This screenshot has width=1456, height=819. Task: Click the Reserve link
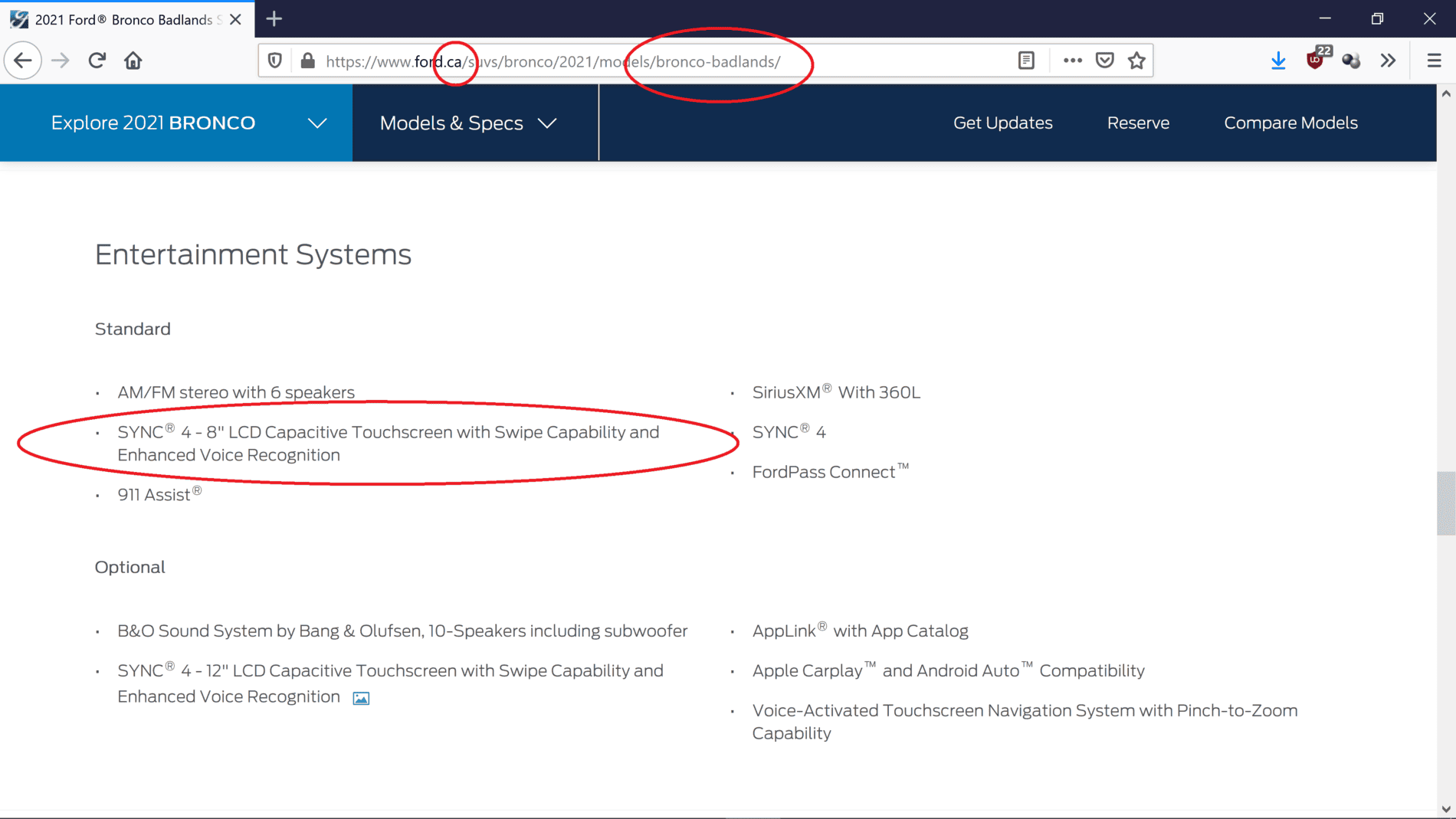(1138, 123)
